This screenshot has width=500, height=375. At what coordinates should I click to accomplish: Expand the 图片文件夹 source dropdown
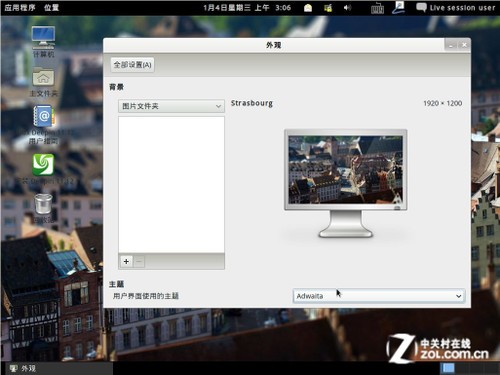(171, 106)
